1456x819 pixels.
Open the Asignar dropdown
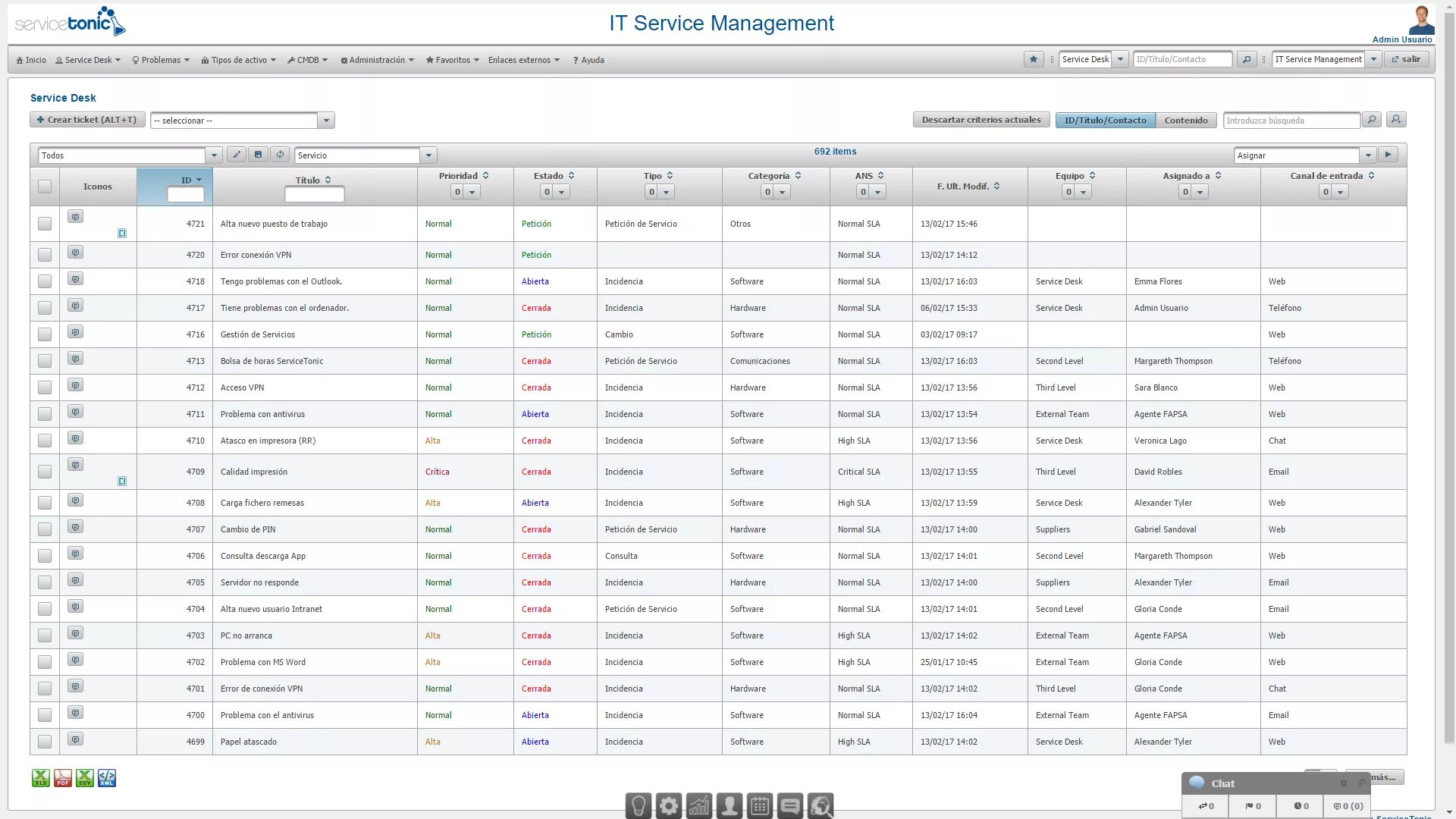(1367, 155)
